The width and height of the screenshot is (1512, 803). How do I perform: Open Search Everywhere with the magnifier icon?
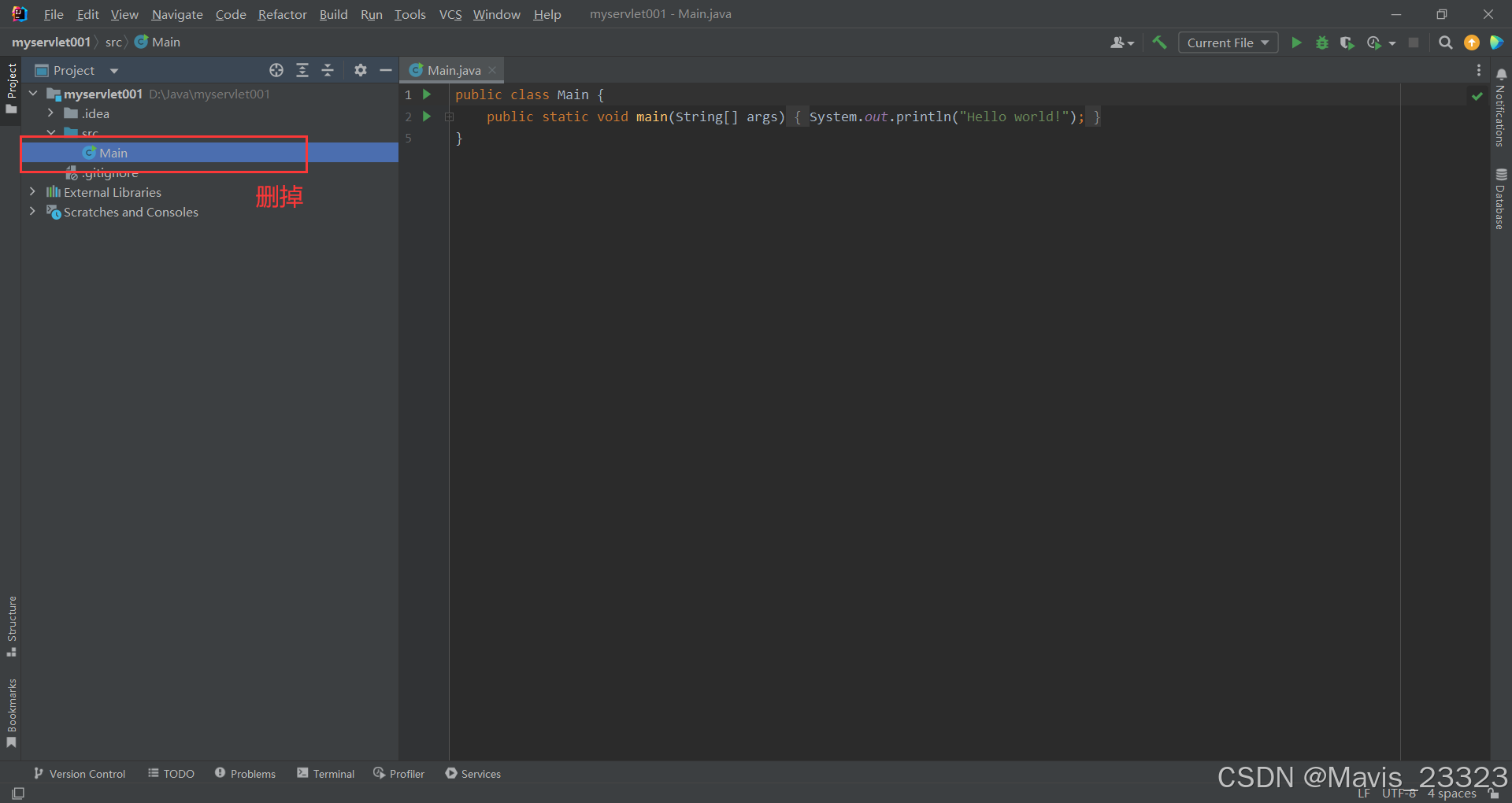click(1446, 43)
